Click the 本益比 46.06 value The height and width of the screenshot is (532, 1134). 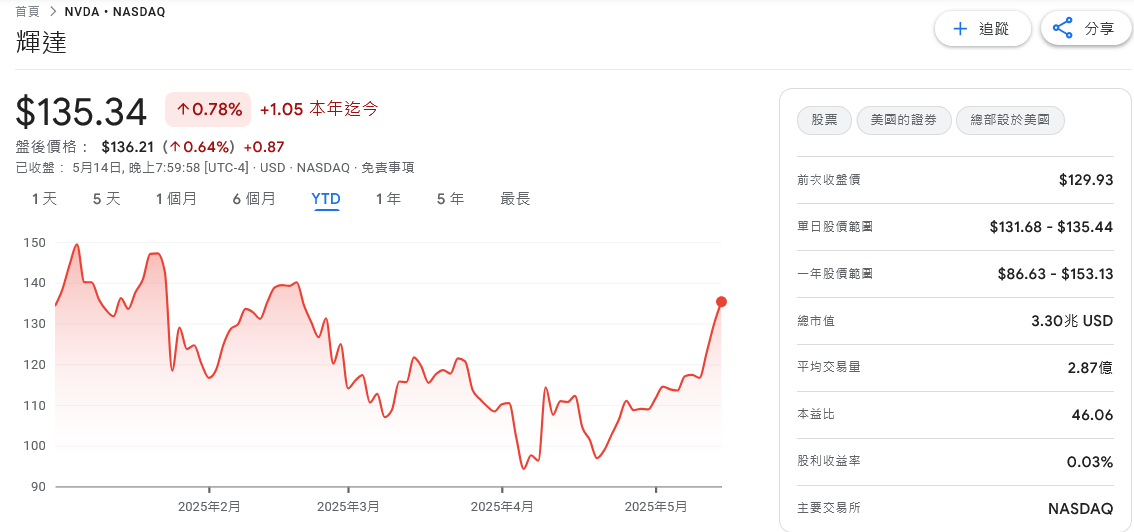point(1092,414)
